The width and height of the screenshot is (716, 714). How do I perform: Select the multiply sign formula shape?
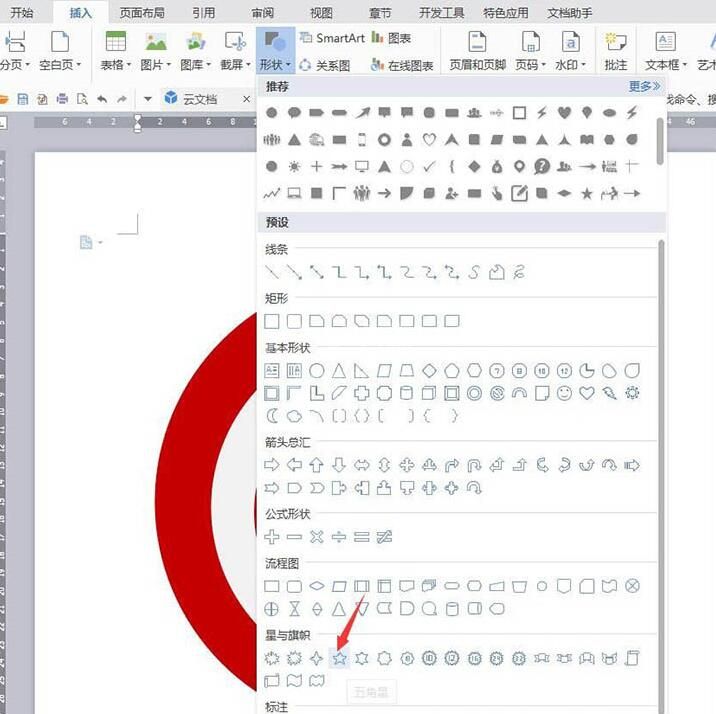point(316,537)
